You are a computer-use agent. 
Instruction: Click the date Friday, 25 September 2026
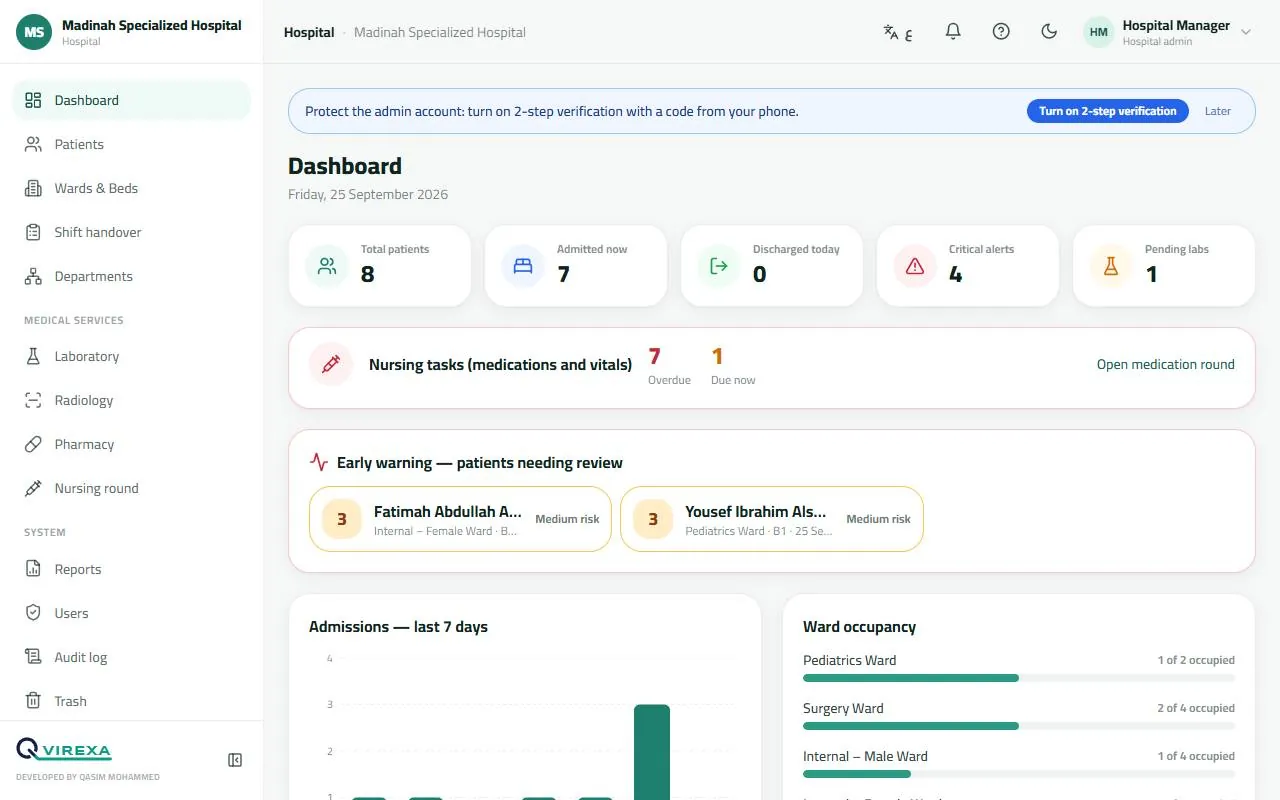click(368, 194)
